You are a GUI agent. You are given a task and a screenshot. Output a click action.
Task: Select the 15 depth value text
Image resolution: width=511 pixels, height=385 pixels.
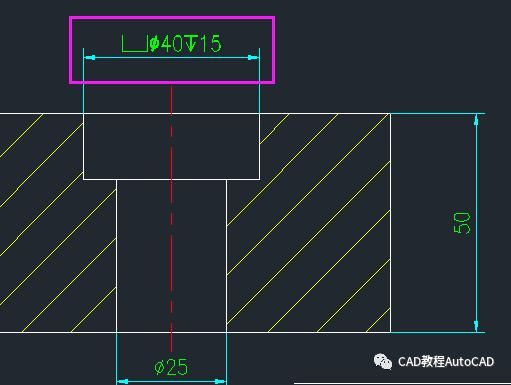(x=210, y=44)
